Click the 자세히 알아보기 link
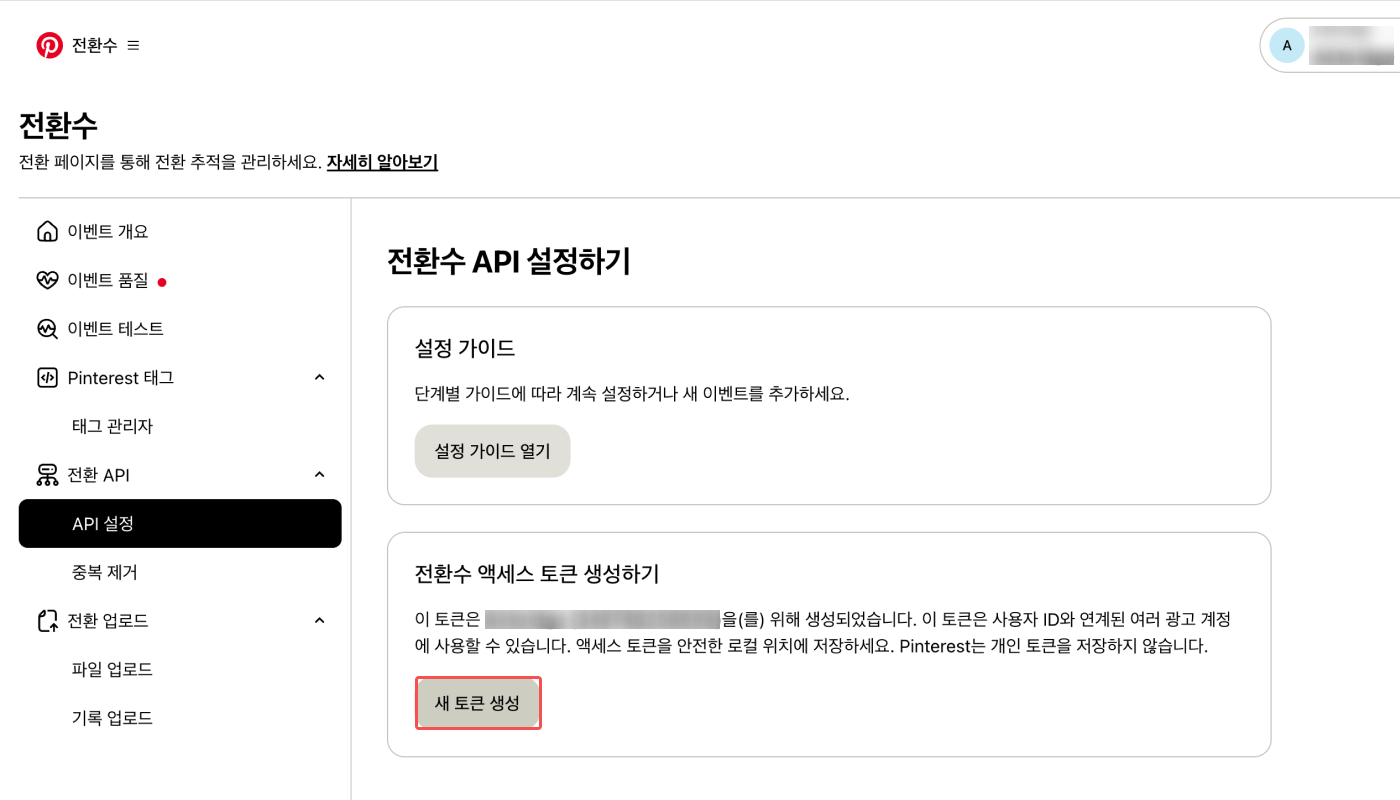Viewport: 1400px width, 800px height. tap(382, 162)
